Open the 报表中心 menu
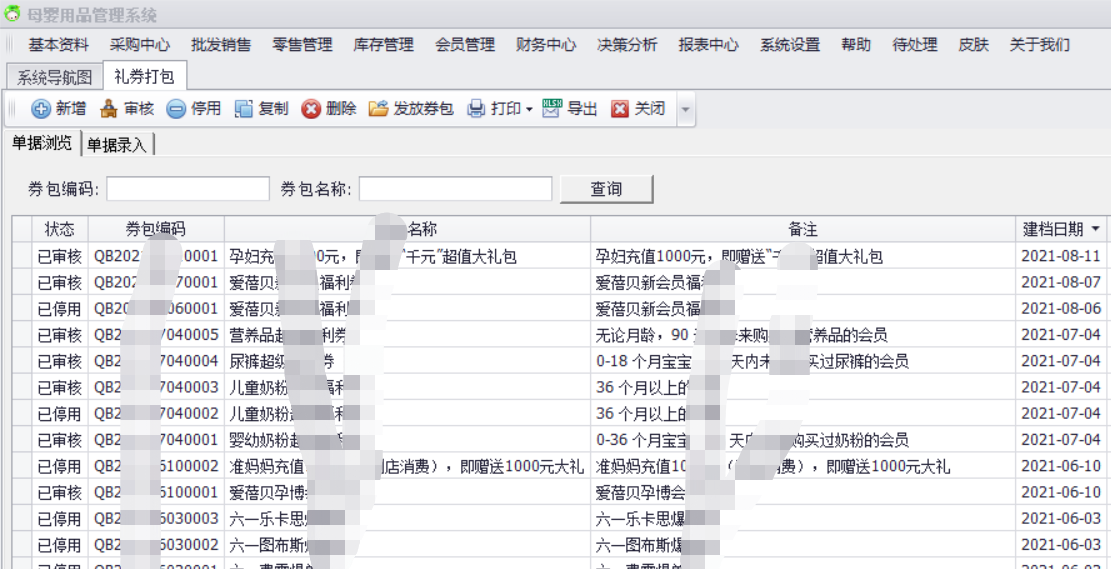Image resolution: width=1111 pixels, height=569 pixels. 709,45
